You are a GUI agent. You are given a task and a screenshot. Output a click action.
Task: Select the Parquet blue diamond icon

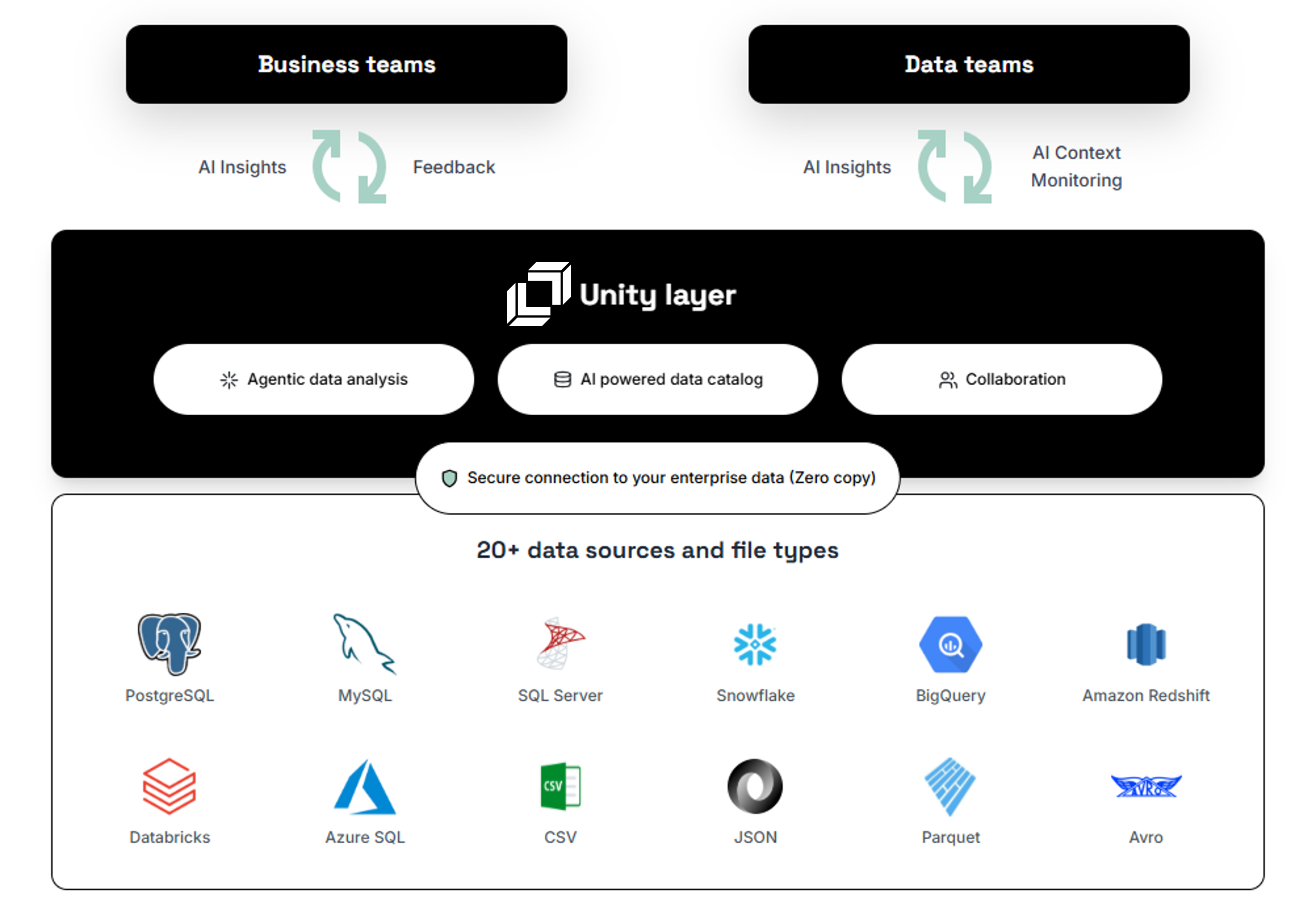(x=950, y=785)
